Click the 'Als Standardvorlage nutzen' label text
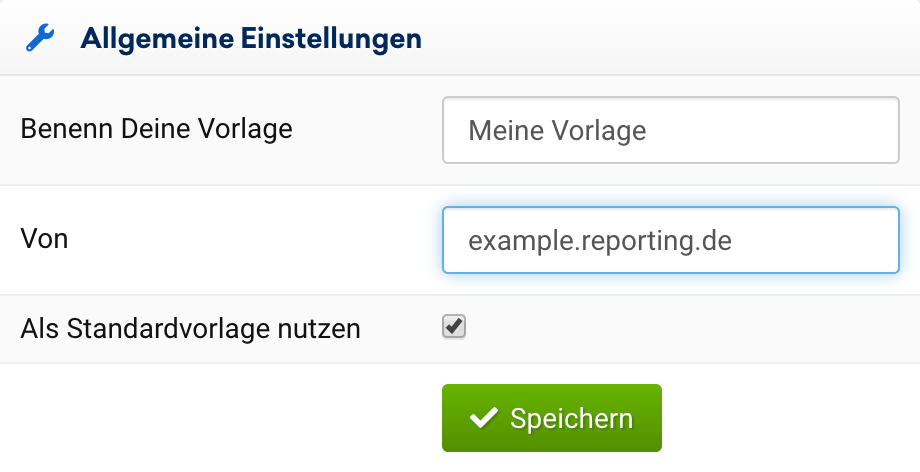Screen dimensions: 920x472 [190, 328]
